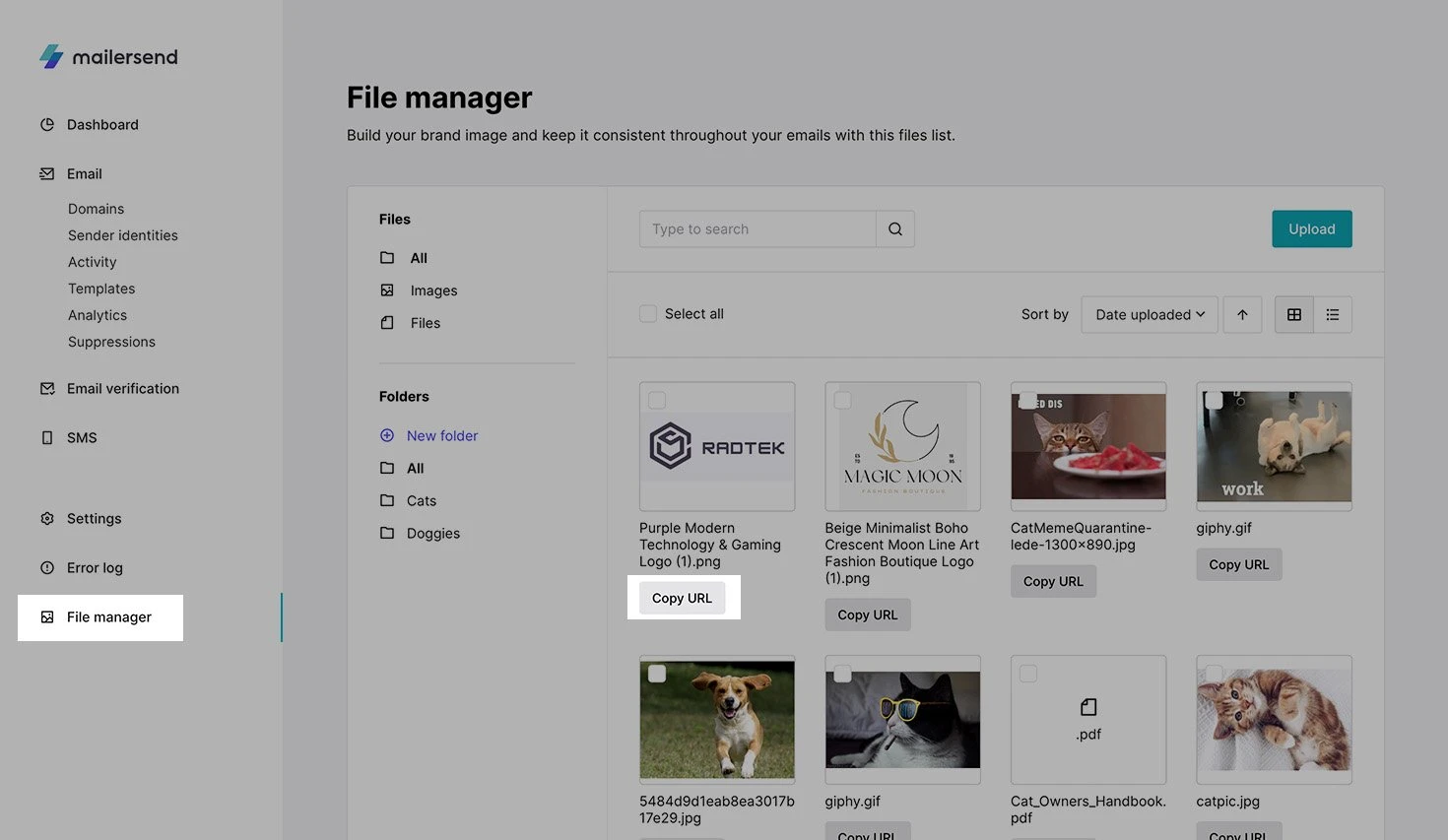Open the Magic Moon logo thumbnail
1448x840 pixels.
tap(902, 448)
